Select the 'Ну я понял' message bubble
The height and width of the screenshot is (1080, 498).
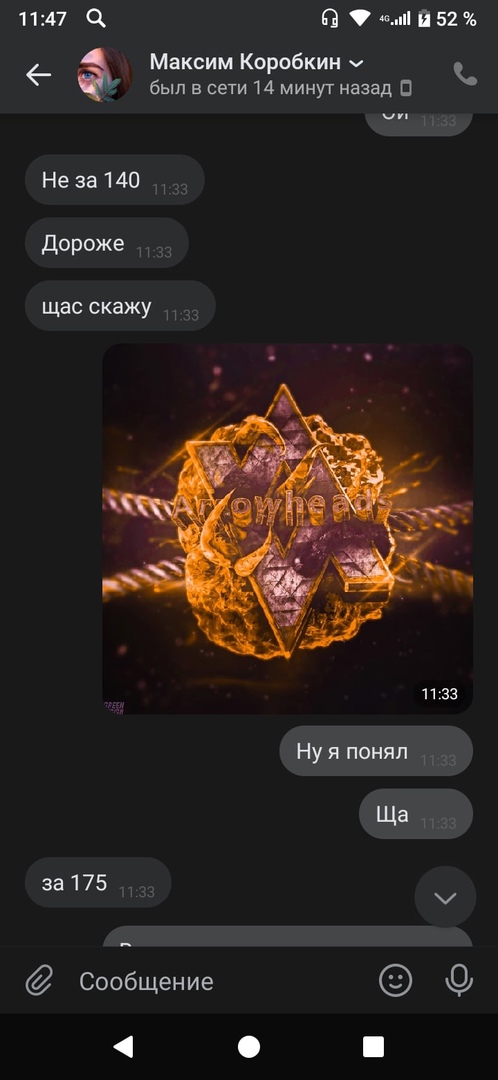coord(376,751)
